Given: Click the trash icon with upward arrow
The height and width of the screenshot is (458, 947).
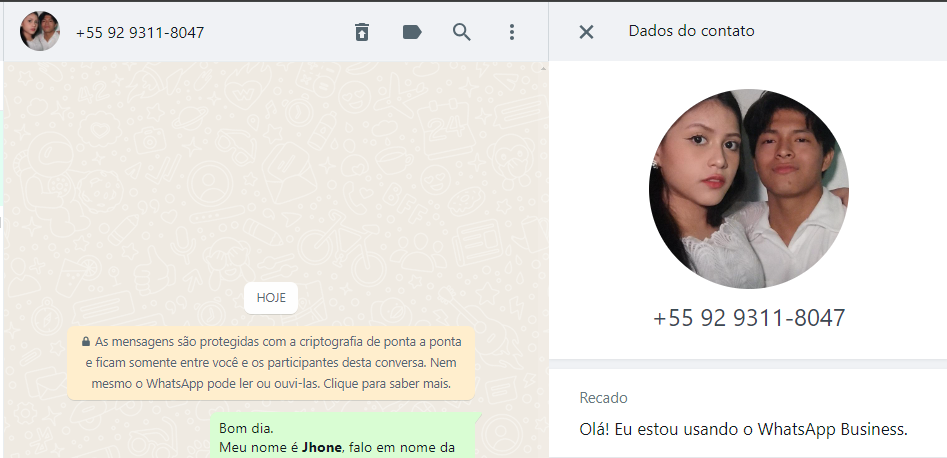Looking at the screenshot, I should pyautogui.click(x=361, y=32).
